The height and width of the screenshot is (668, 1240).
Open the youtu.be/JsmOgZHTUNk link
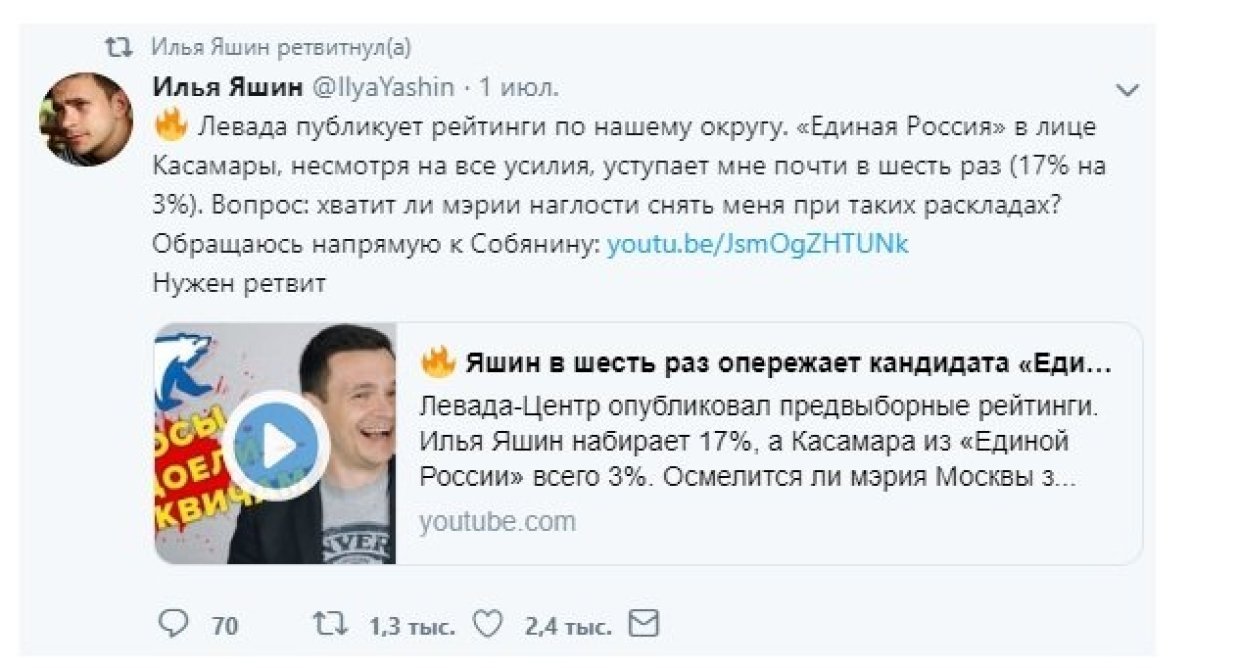click(x=758, y=245)
